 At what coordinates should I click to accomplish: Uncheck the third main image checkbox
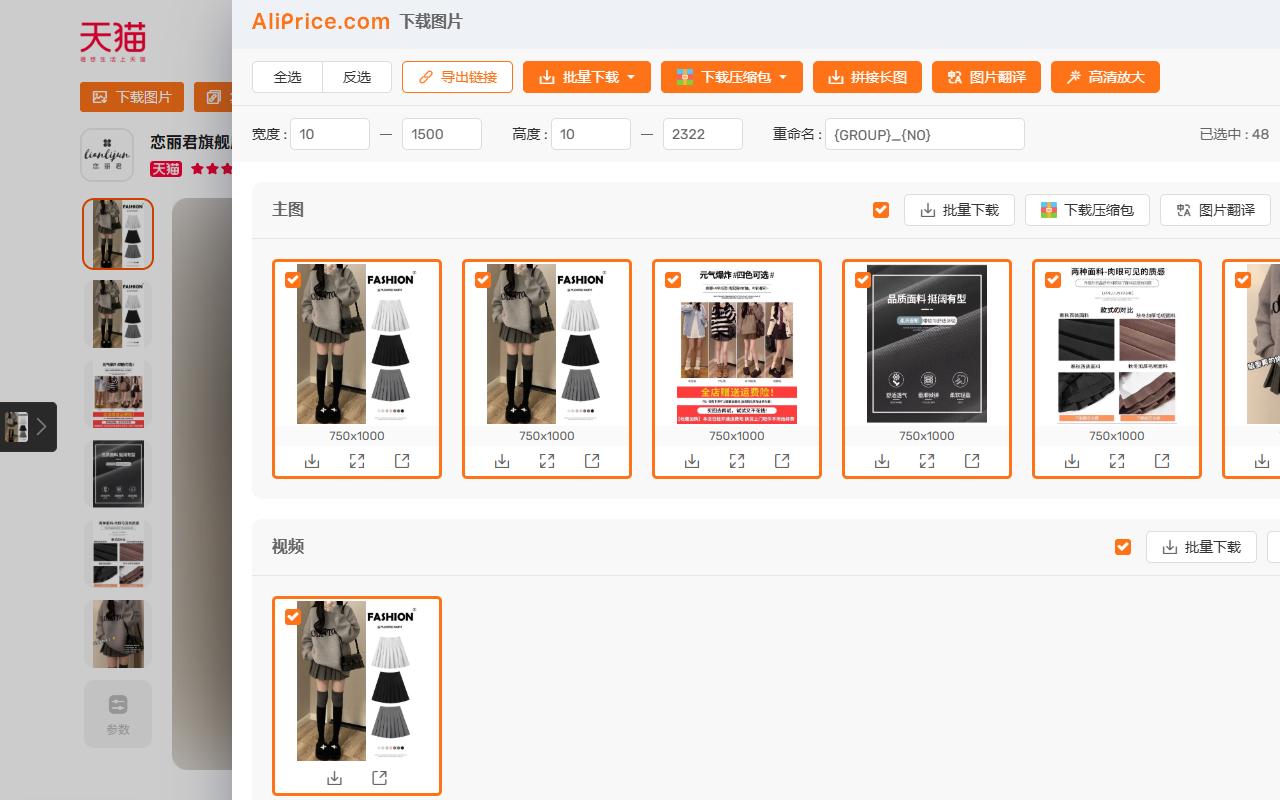(673, 280)
